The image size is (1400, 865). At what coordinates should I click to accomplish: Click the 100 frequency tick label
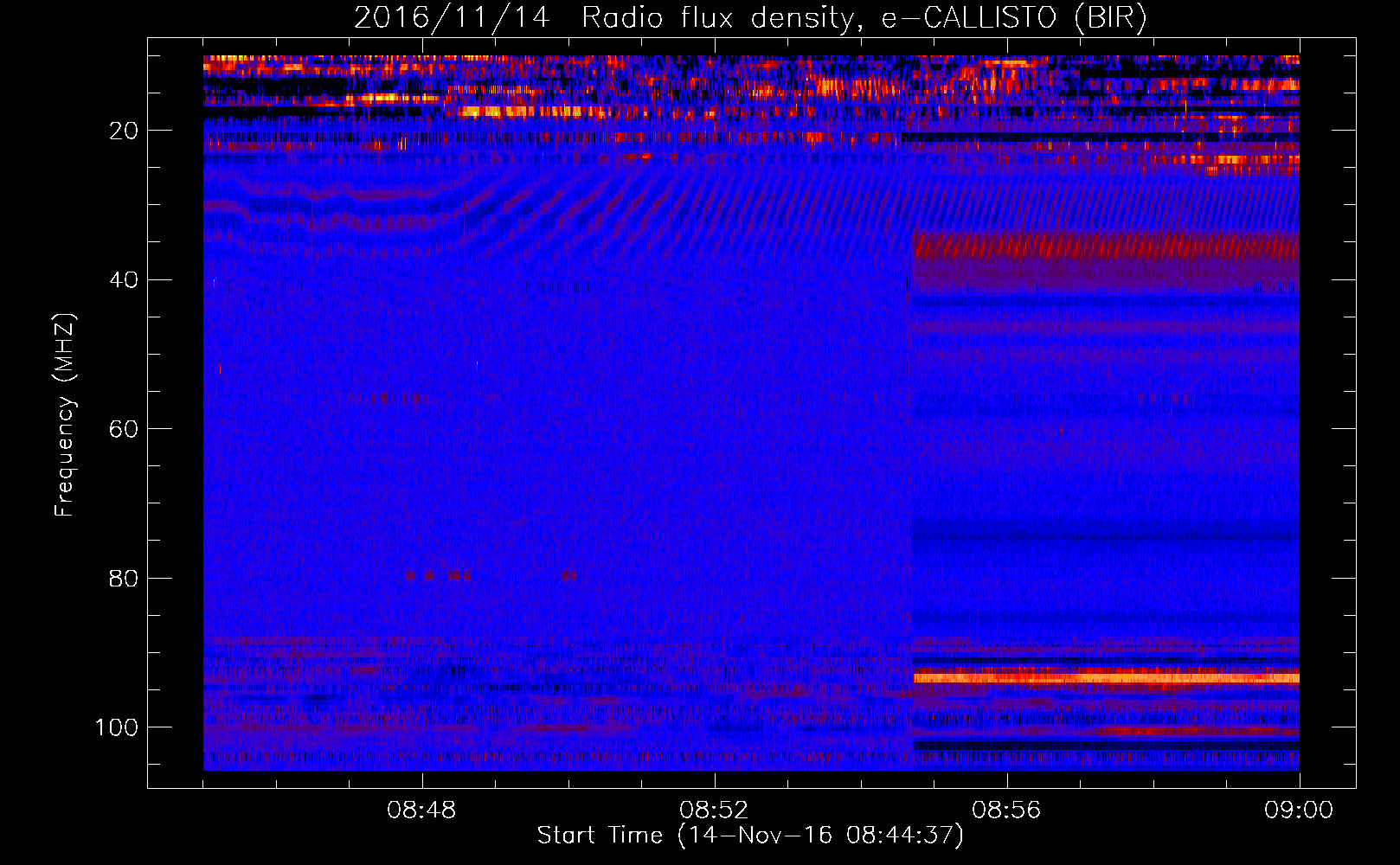tap(117, 727)
